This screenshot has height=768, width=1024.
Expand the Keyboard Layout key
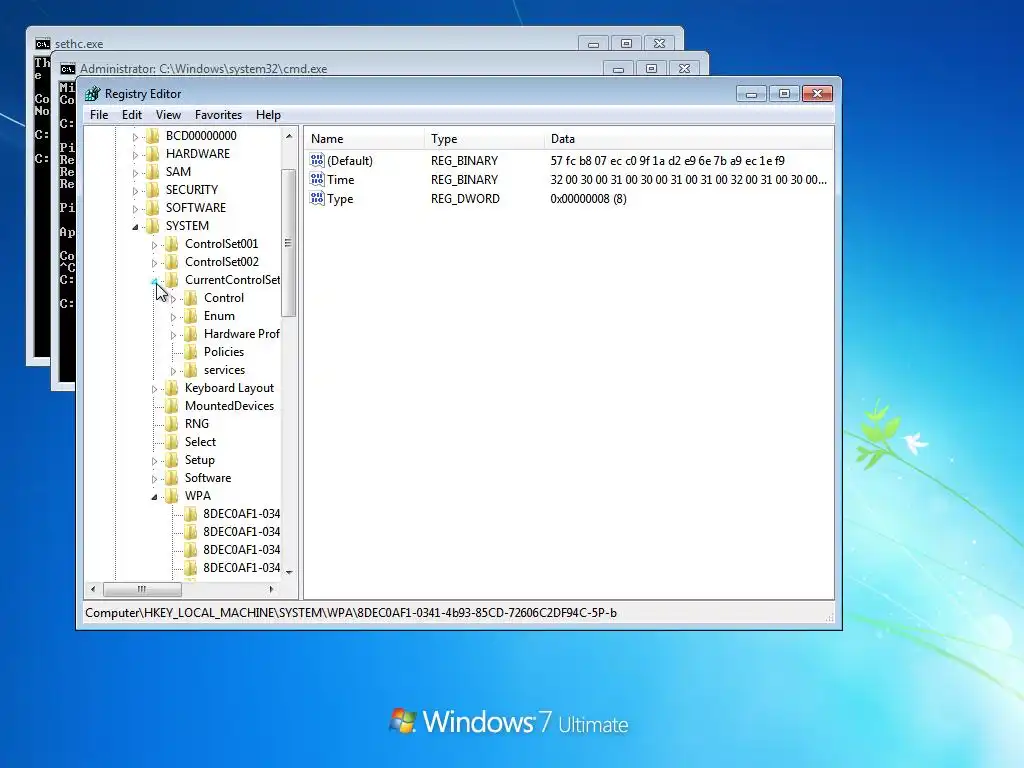pyautogui.click(x=154, y=389)
